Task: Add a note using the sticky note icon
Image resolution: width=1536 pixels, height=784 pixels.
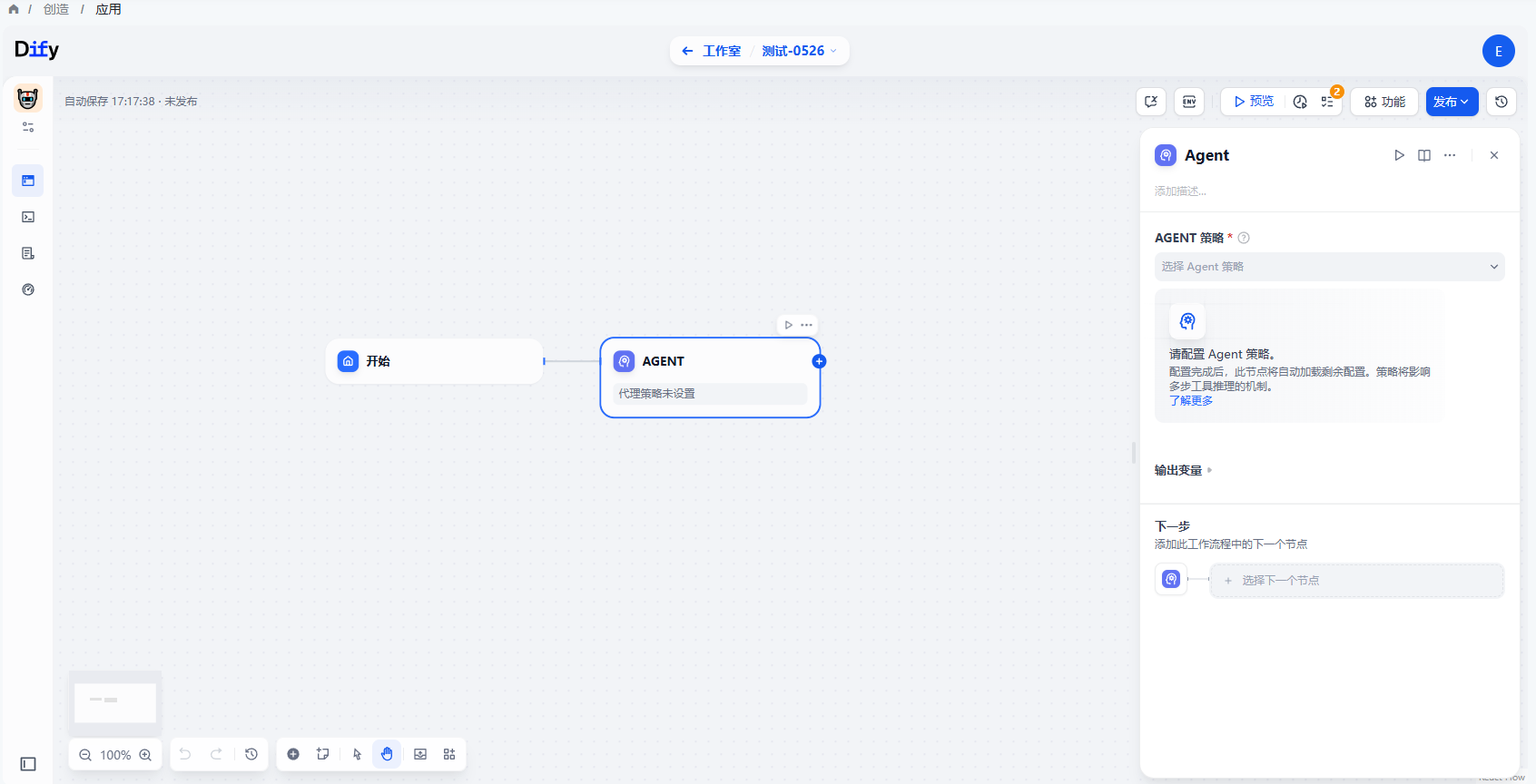Action: click(322, 754)
